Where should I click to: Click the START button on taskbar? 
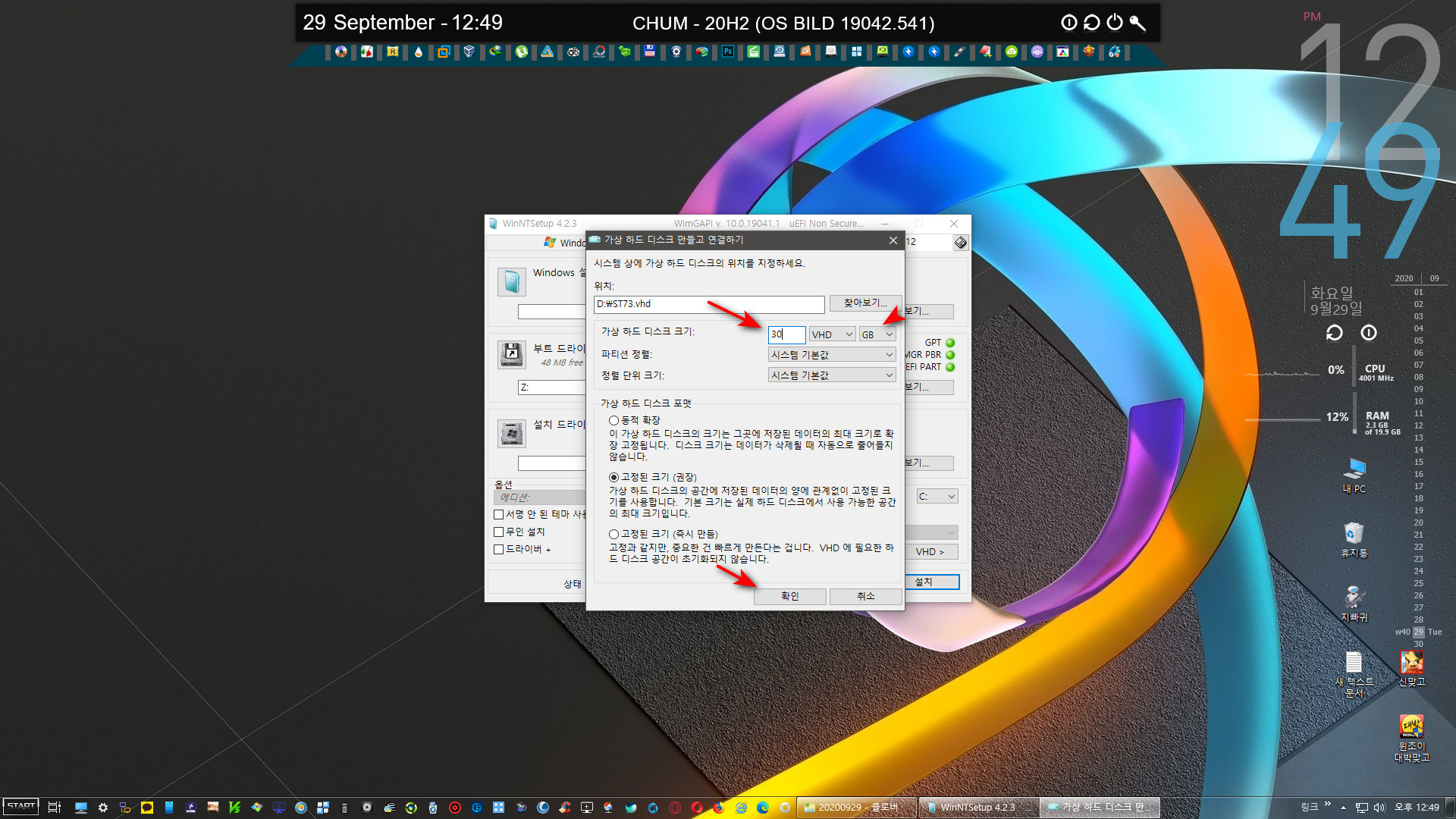tap(21, 807)
